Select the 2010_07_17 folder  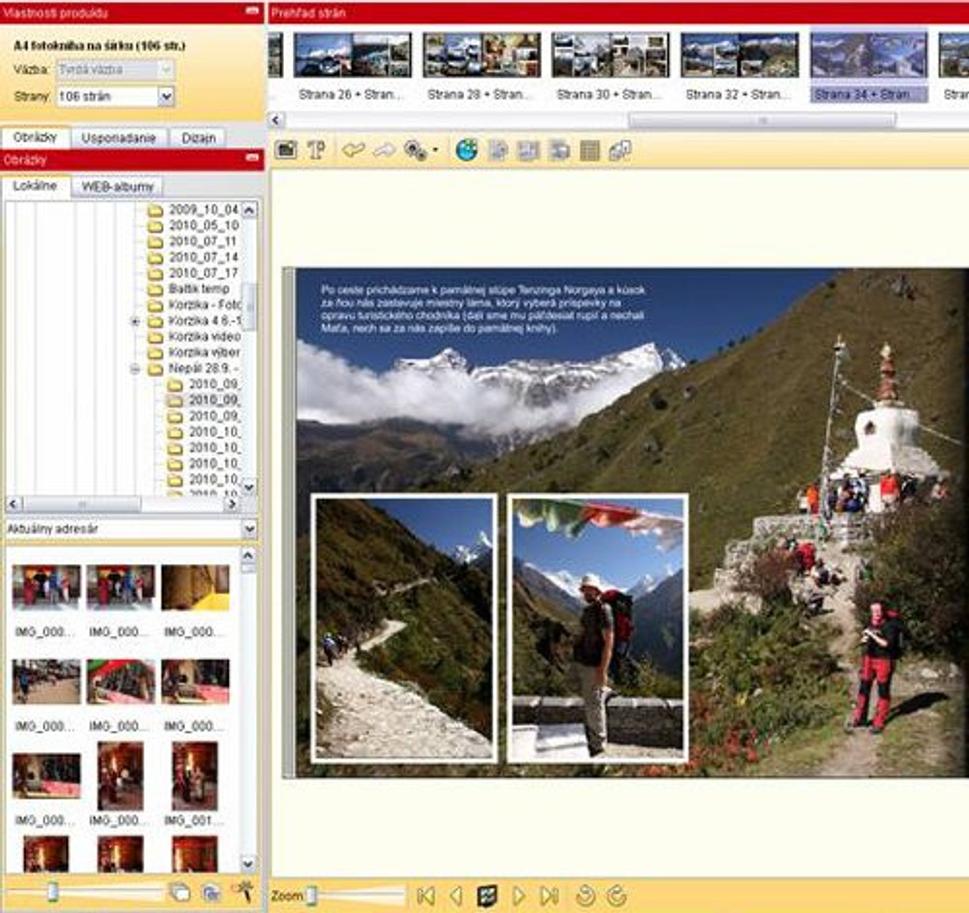193,273
